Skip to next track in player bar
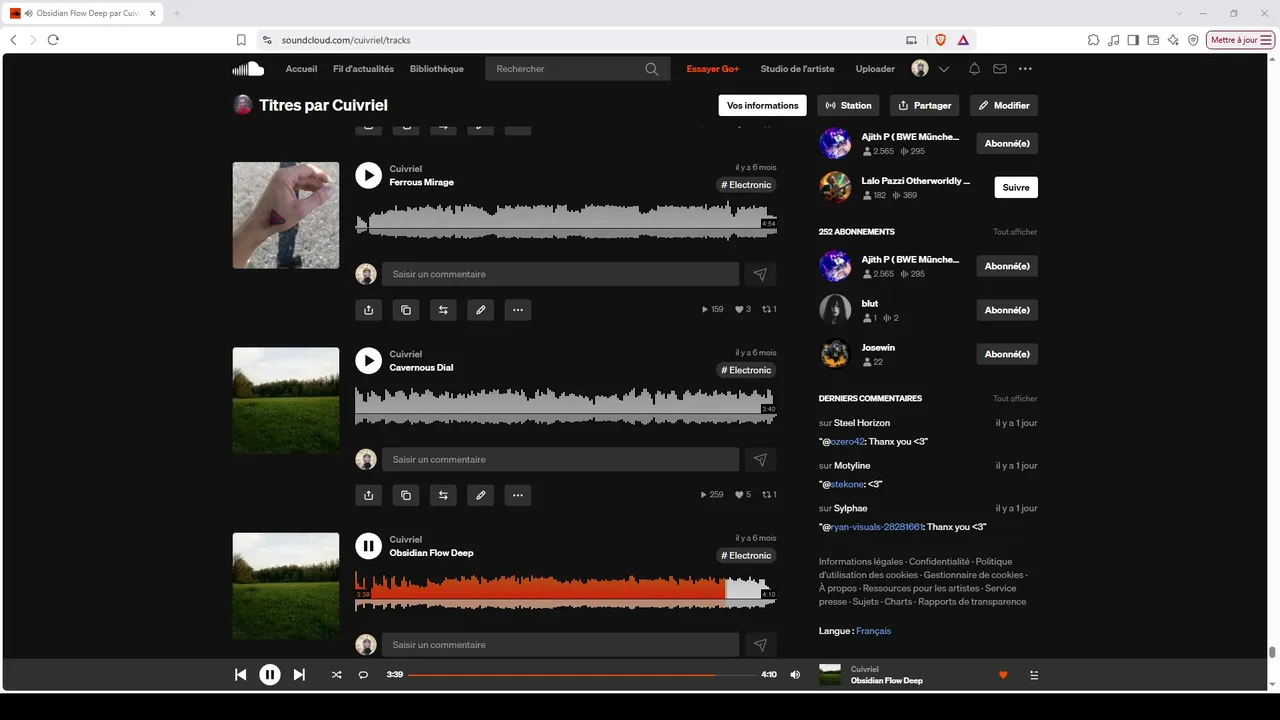 299,675
